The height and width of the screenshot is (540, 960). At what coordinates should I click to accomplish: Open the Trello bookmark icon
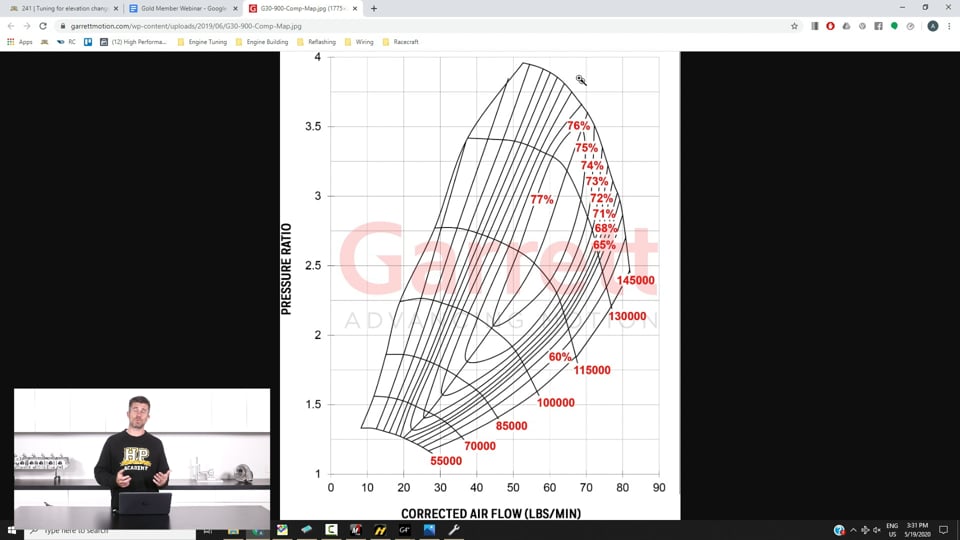tap(88, 42)
